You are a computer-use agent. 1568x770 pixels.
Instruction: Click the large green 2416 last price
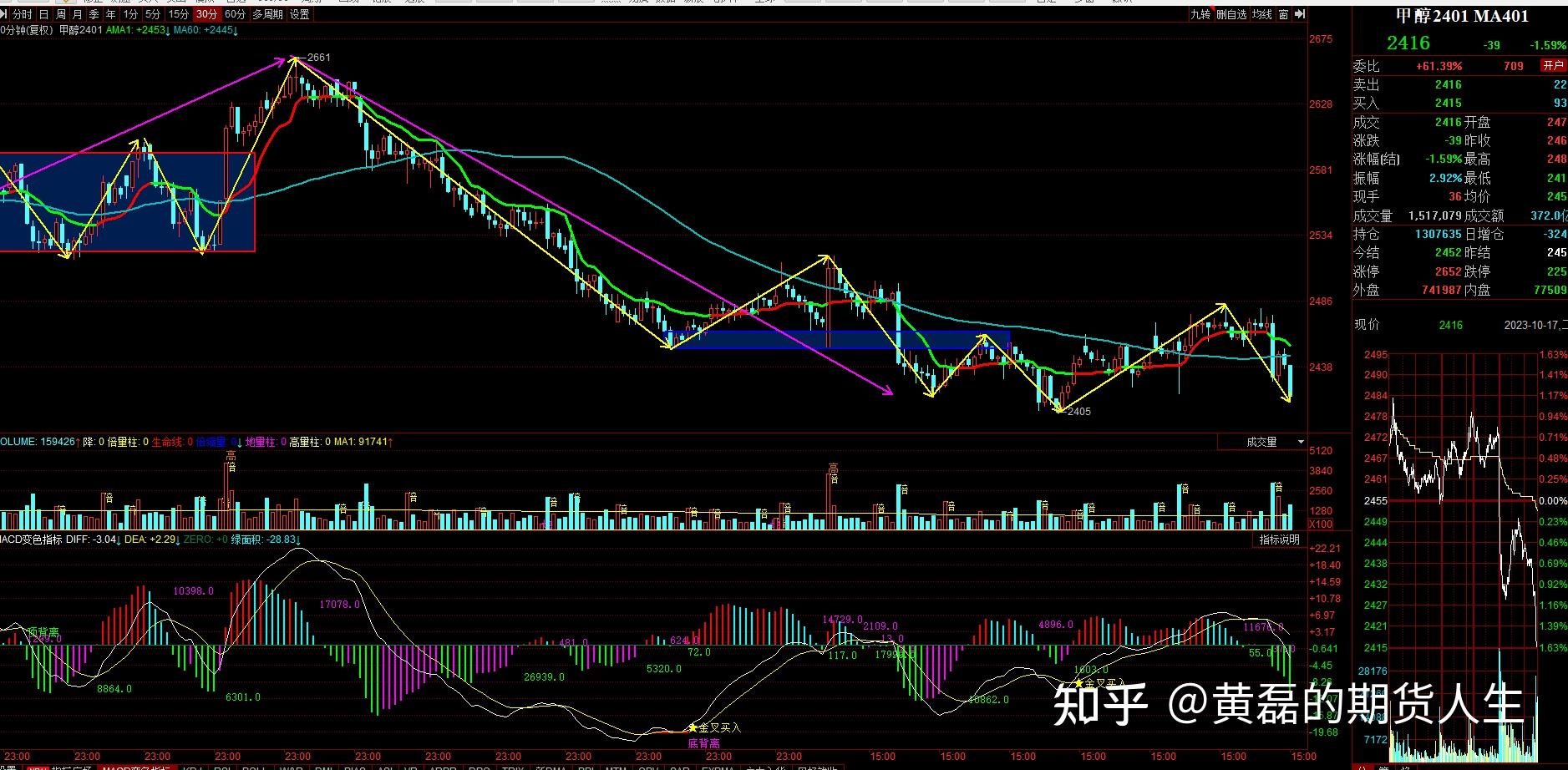coord(1408,43)
